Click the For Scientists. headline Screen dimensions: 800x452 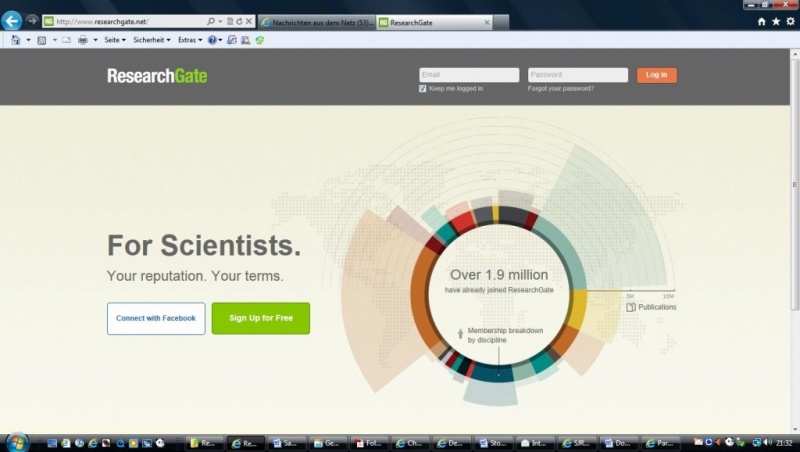click(x=204, y=245)
